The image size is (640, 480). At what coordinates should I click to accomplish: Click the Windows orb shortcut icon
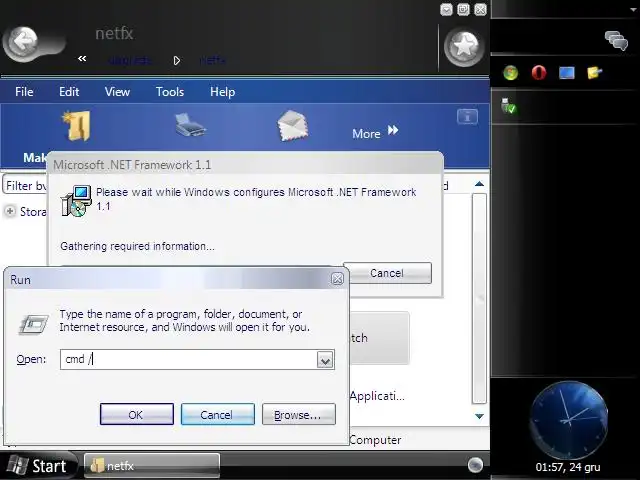[510, 73]
